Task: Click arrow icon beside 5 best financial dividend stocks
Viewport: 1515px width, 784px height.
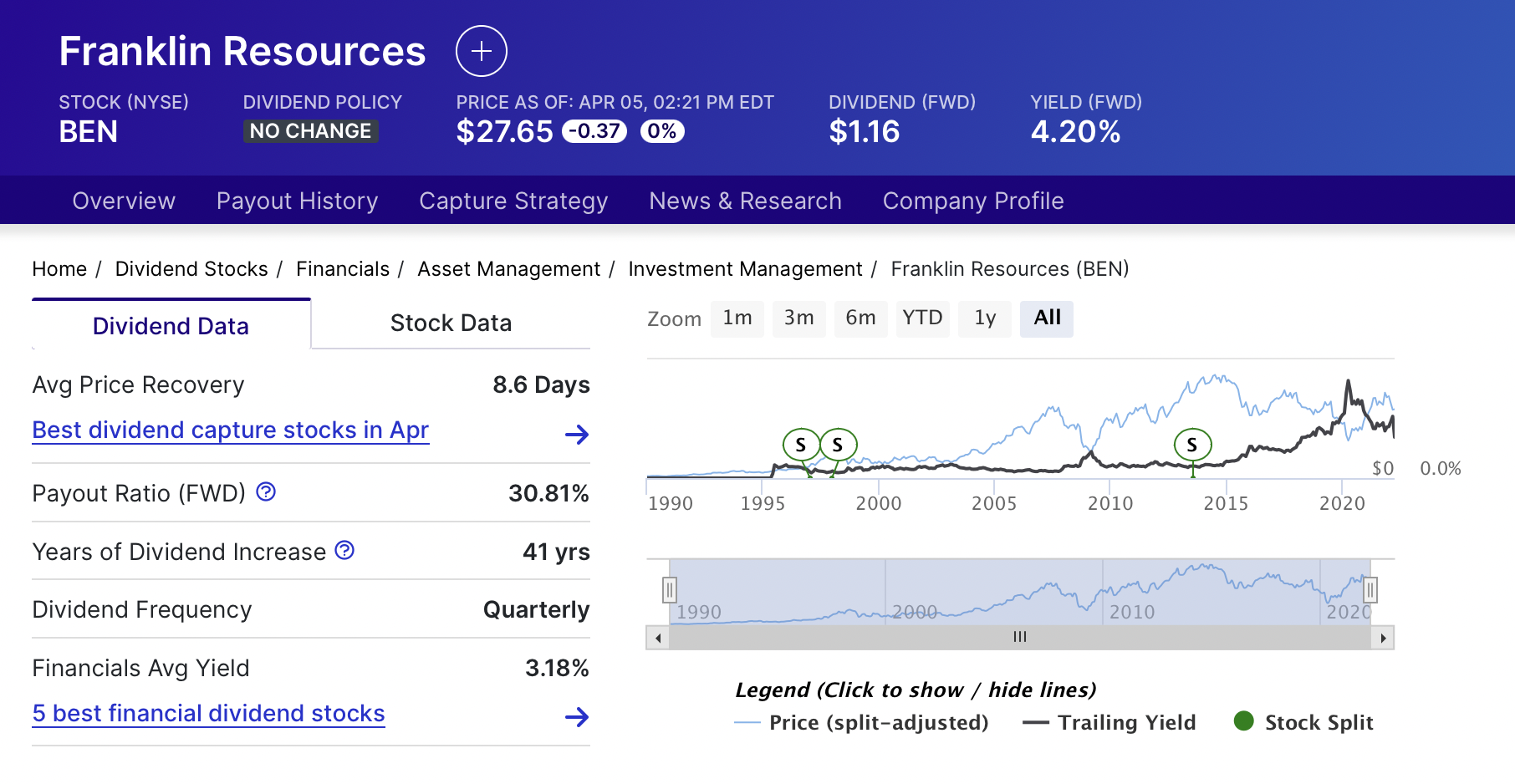Action: click(578, 717)
